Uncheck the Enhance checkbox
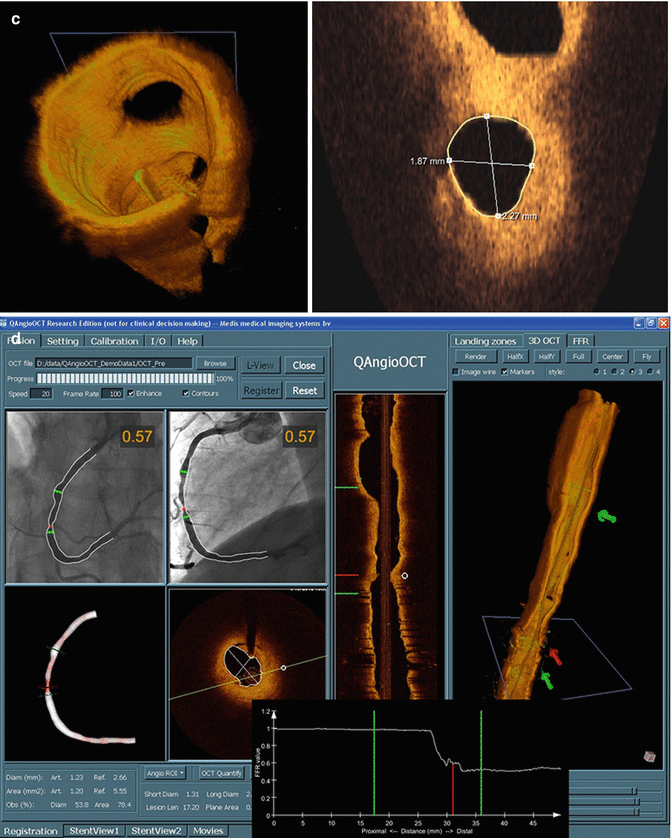The width and height of the screenshot is (672, 838). (x=132, y=394)
